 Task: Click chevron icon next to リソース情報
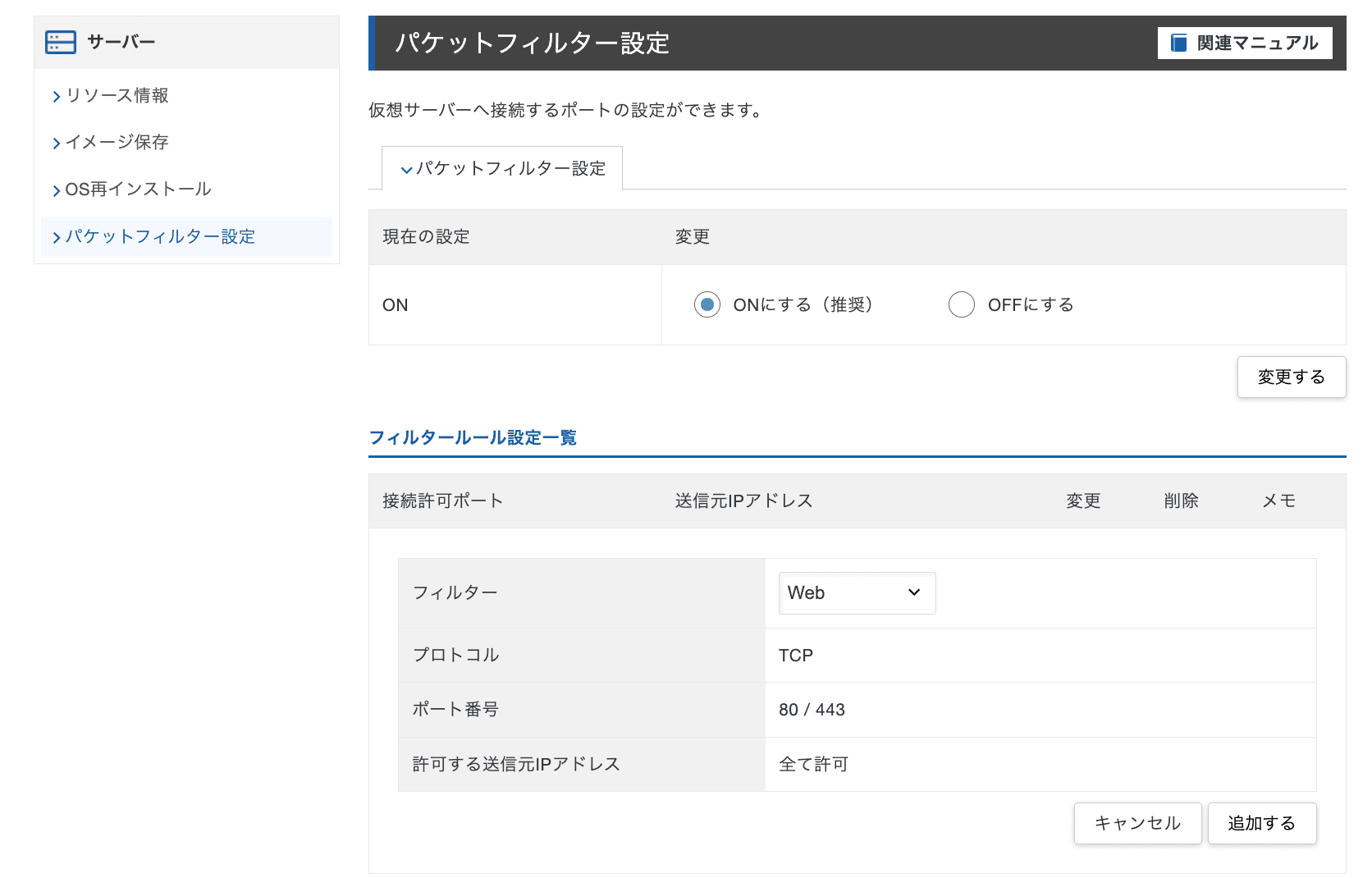(56, 97)
